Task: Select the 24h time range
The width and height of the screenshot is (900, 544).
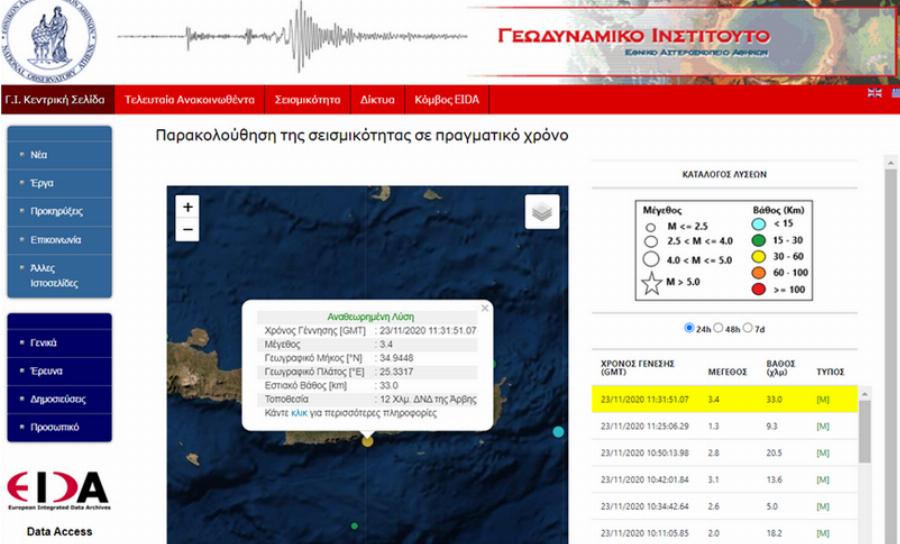Action: coord(689,328)
